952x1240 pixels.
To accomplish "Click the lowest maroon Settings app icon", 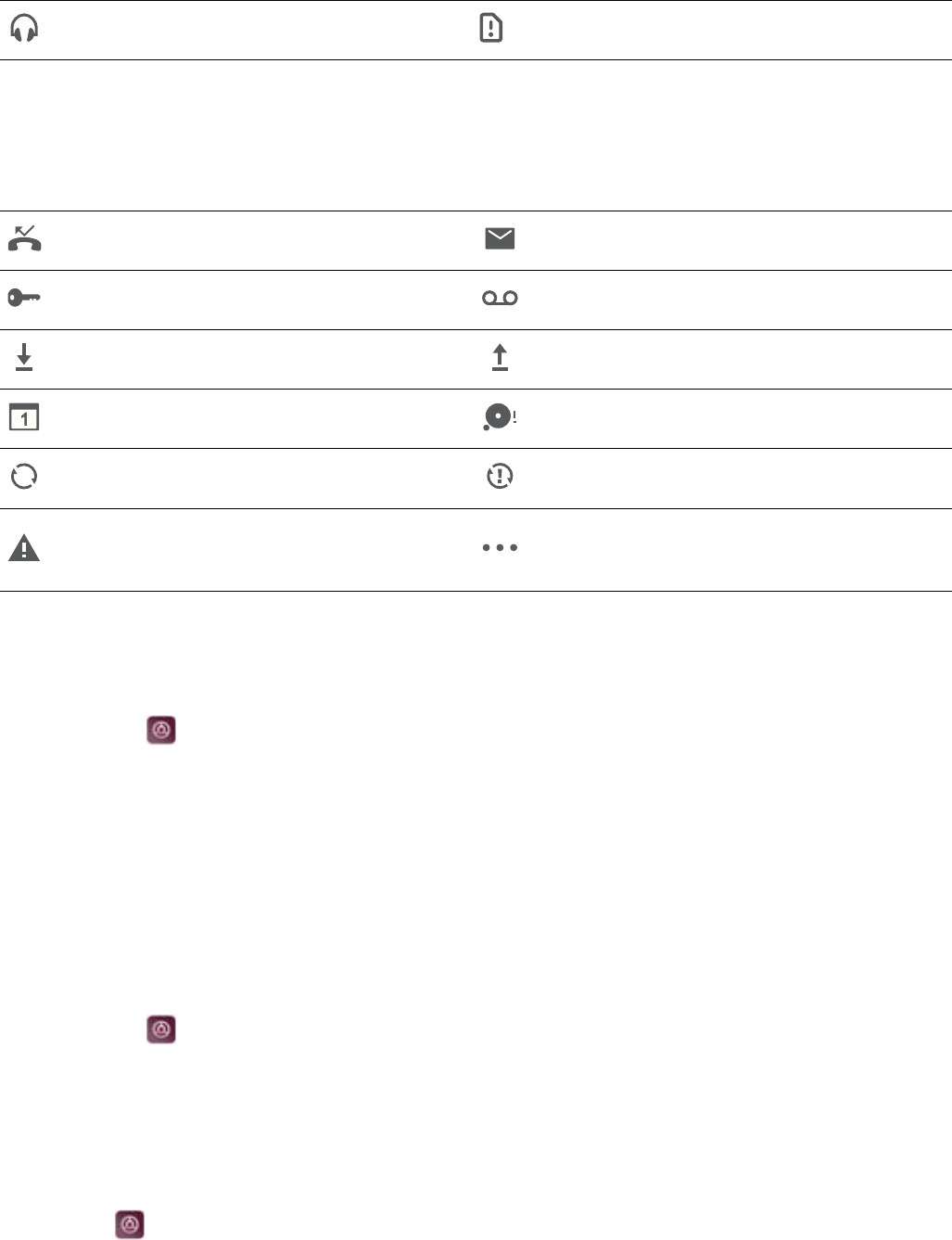I will click(x=130, y=1224).
